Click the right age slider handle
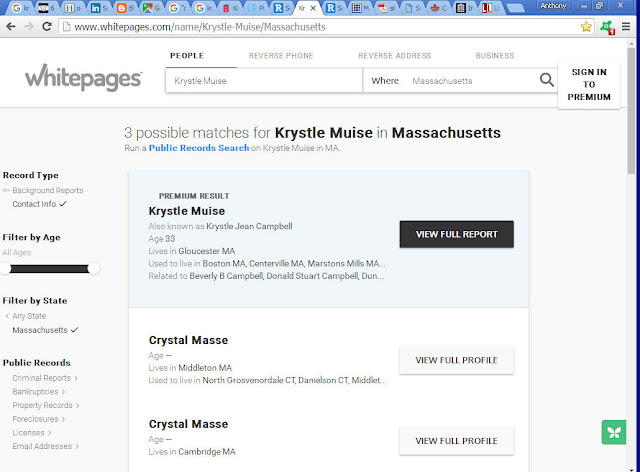Image resolution: width=640 pixels, height=472 pixels. (x=93, y=269)
